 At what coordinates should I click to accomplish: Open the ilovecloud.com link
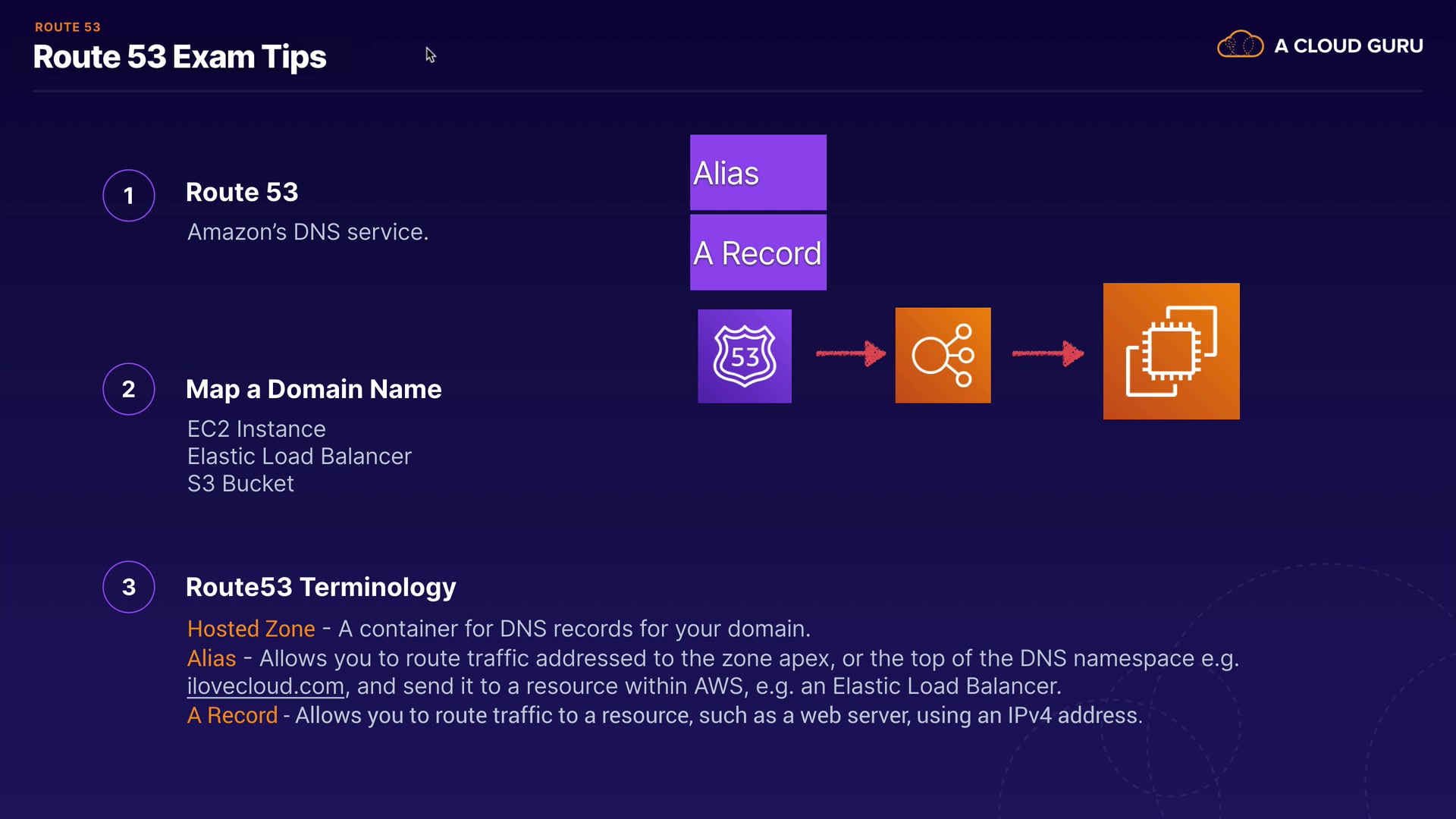pyautogui.click(x=265, y=686)
